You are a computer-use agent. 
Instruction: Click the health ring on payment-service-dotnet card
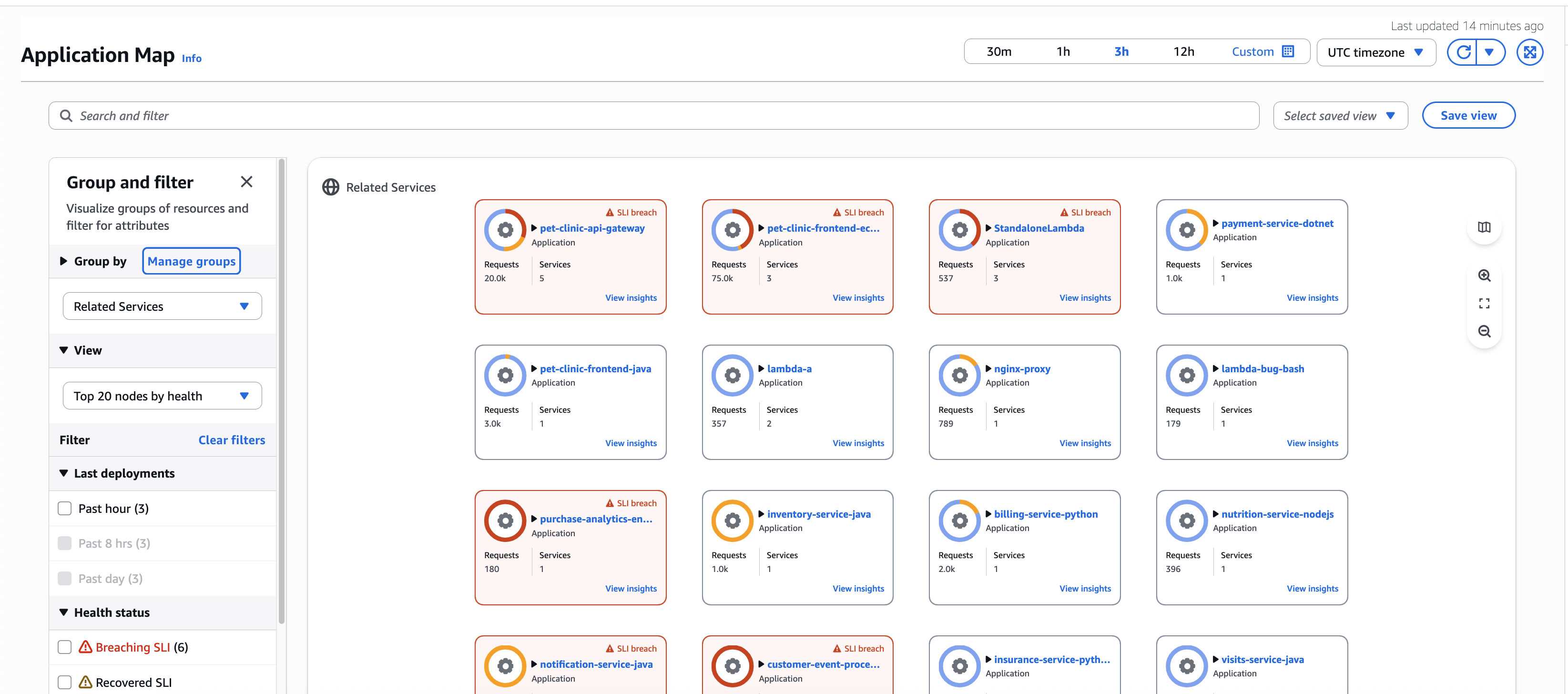click(1186, 230)
